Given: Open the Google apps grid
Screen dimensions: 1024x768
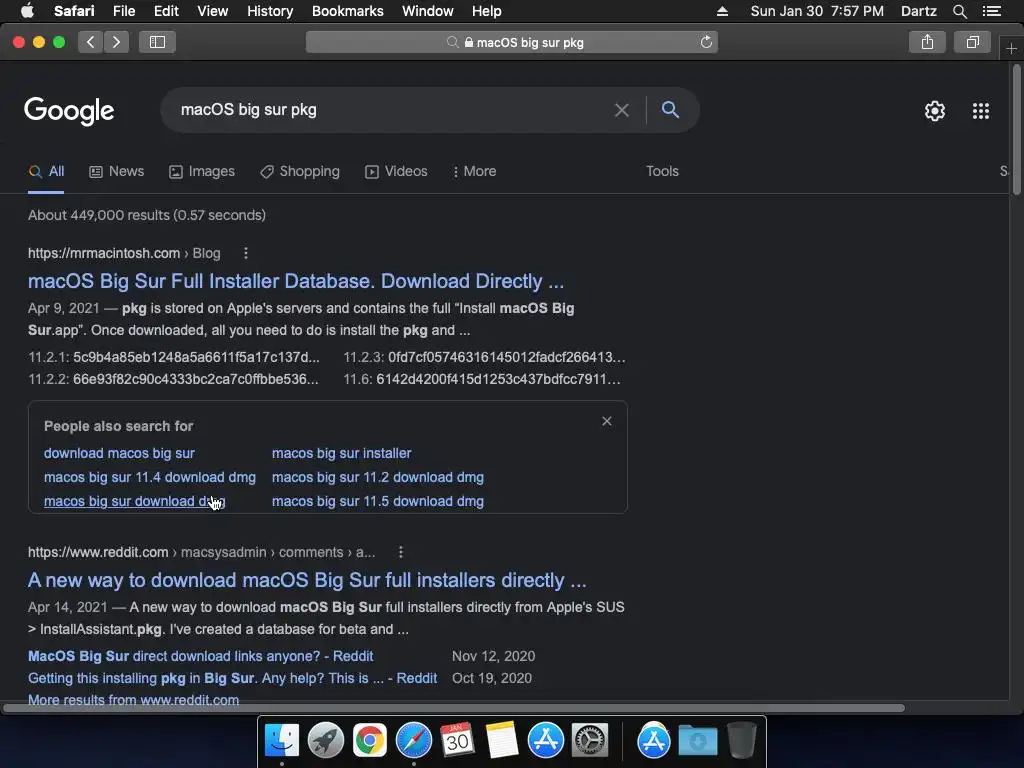Looking at the screenshot, I should [981, 111].
